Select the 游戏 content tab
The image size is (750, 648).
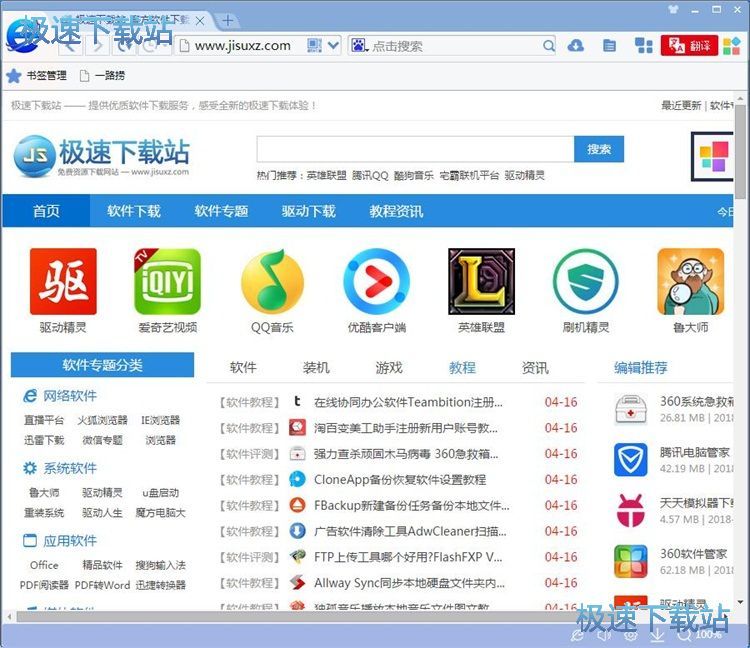click(389, 368)
